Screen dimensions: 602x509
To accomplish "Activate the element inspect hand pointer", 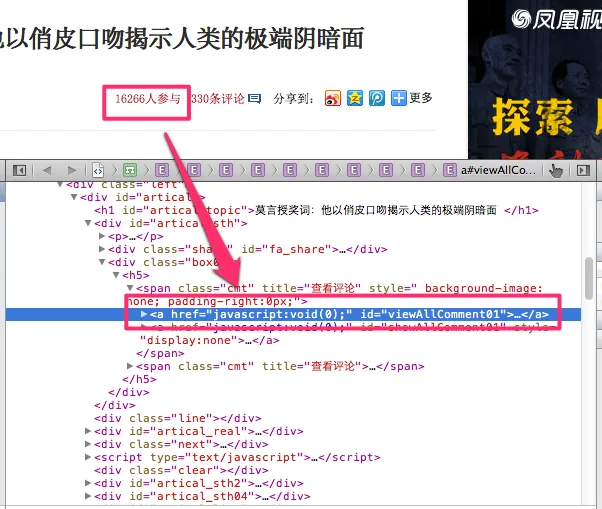I will [x=556, y=171].
